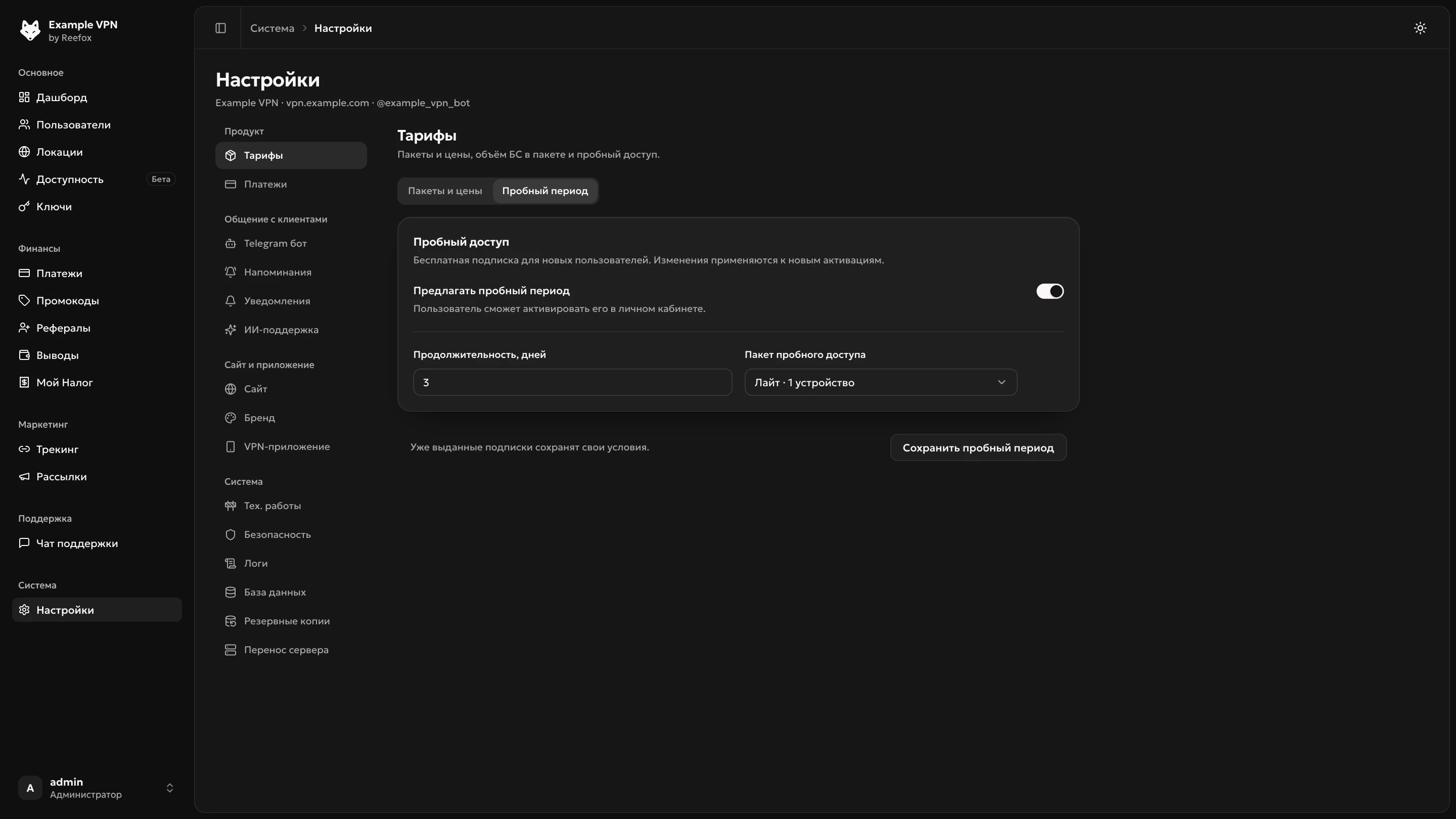The width and height of the screenshot is (1456, 819).
Task: Toggle the sidebar collapse icon
Action: coord(220,28)
